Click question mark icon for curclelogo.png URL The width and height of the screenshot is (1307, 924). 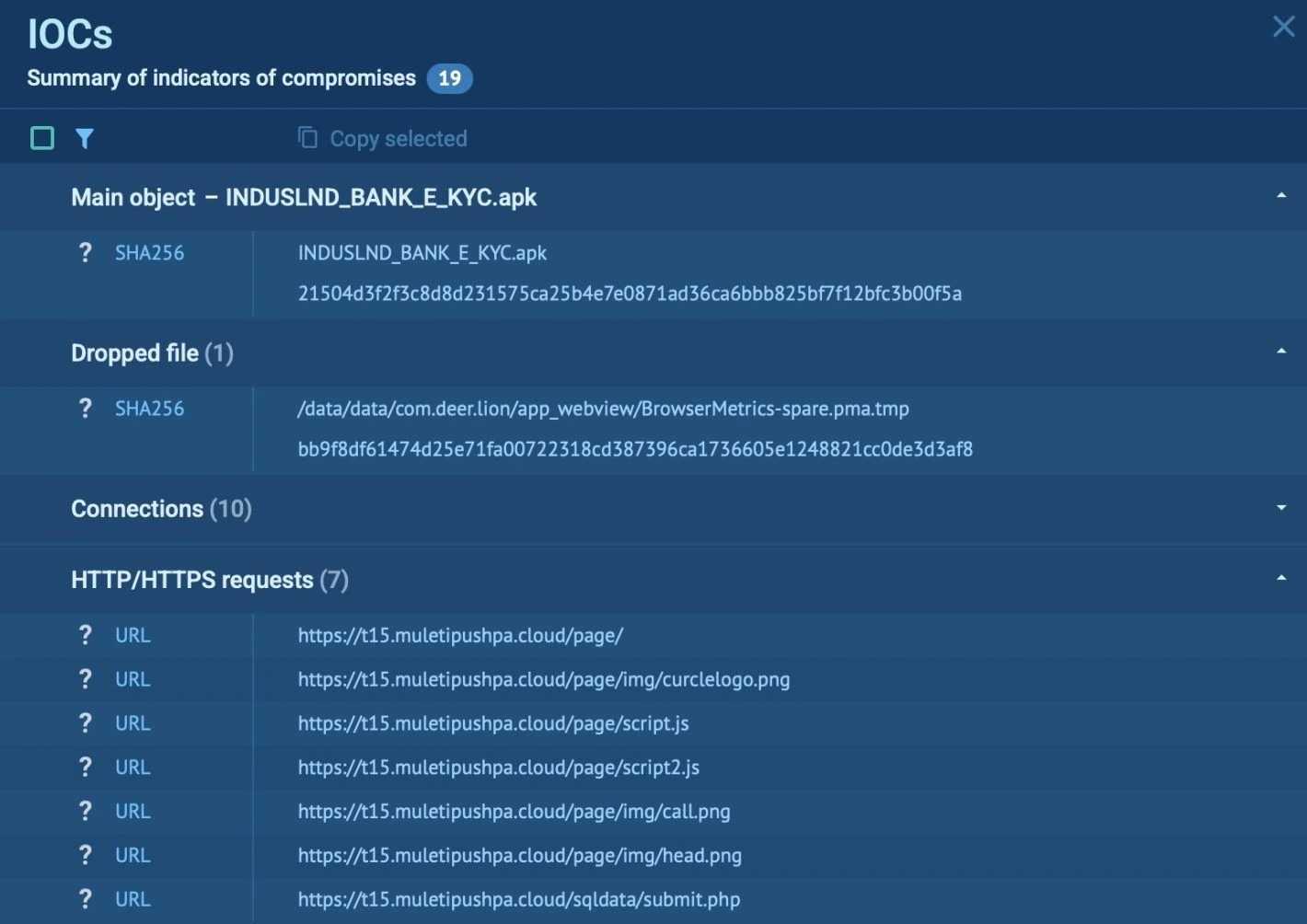[x=86, y=679]
